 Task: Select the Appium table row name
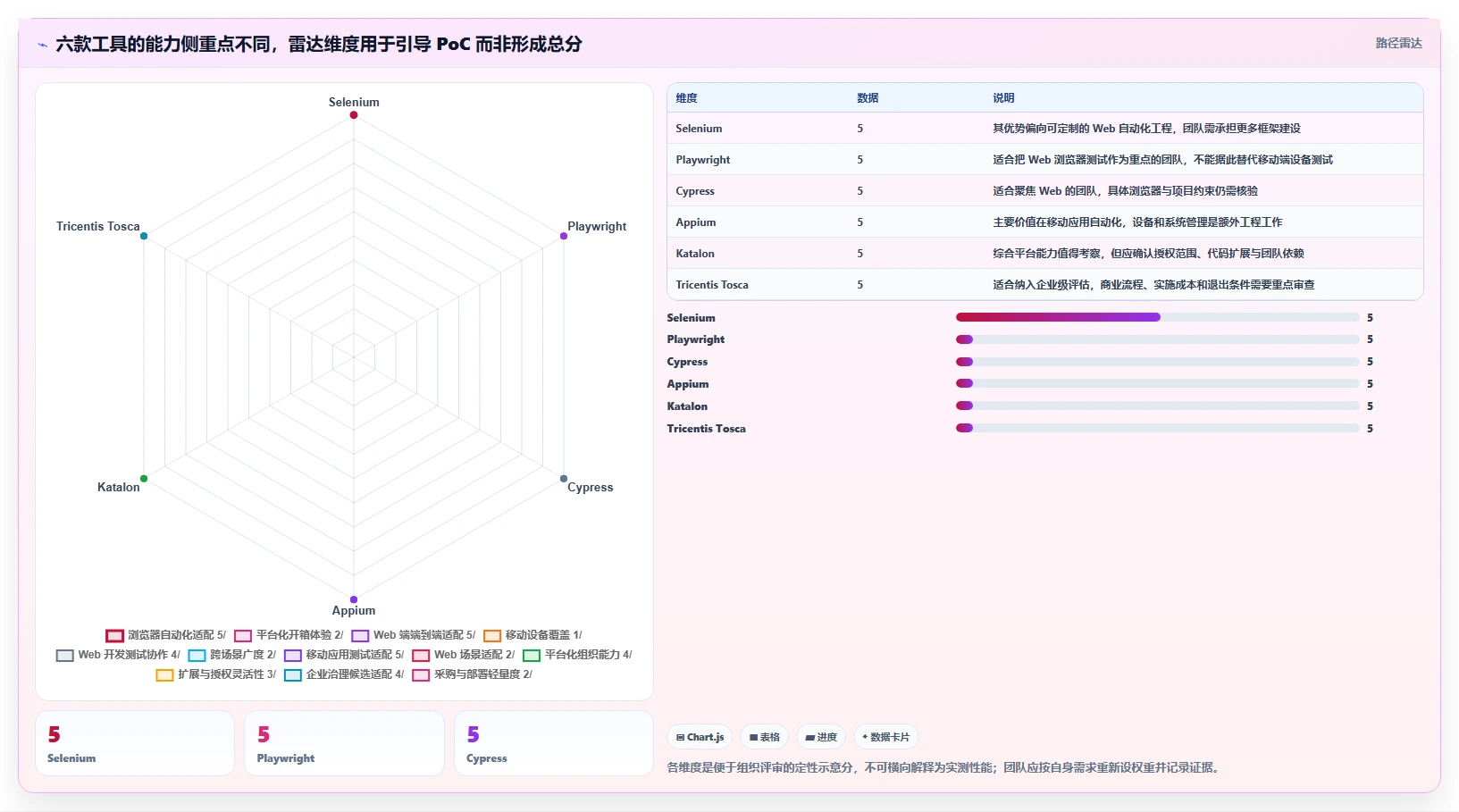[696, 222]
